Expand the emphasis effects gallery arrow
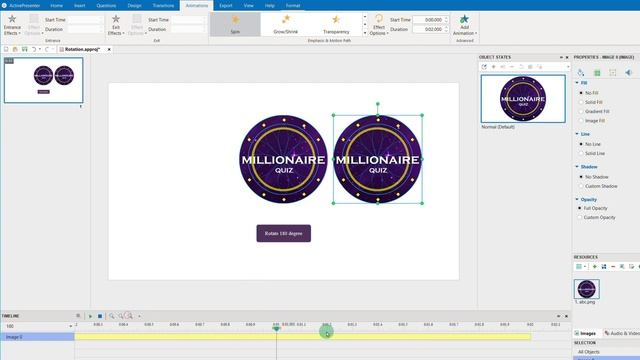Screen dimensions: 640x360 365,33
